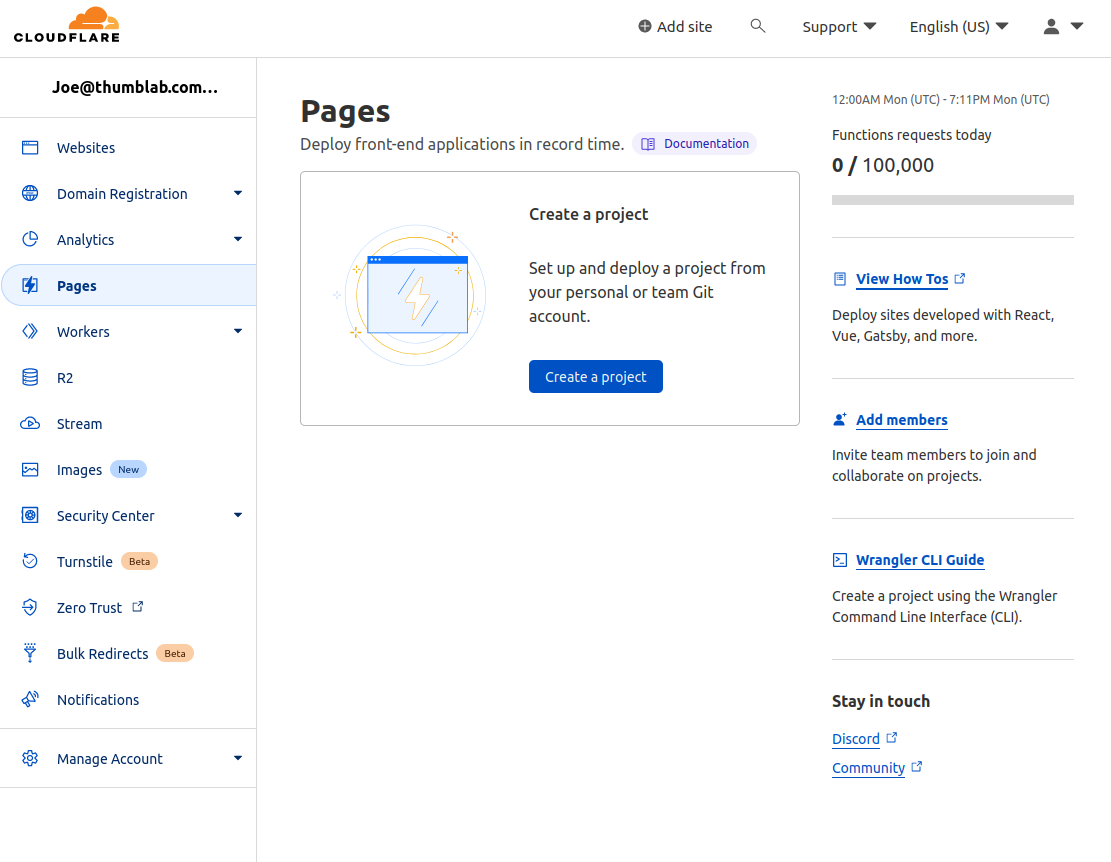Viewport: 1111px width, 862px height.
Task: Click the Domain Registration globe icon
Action: click(x=30, y=193)
